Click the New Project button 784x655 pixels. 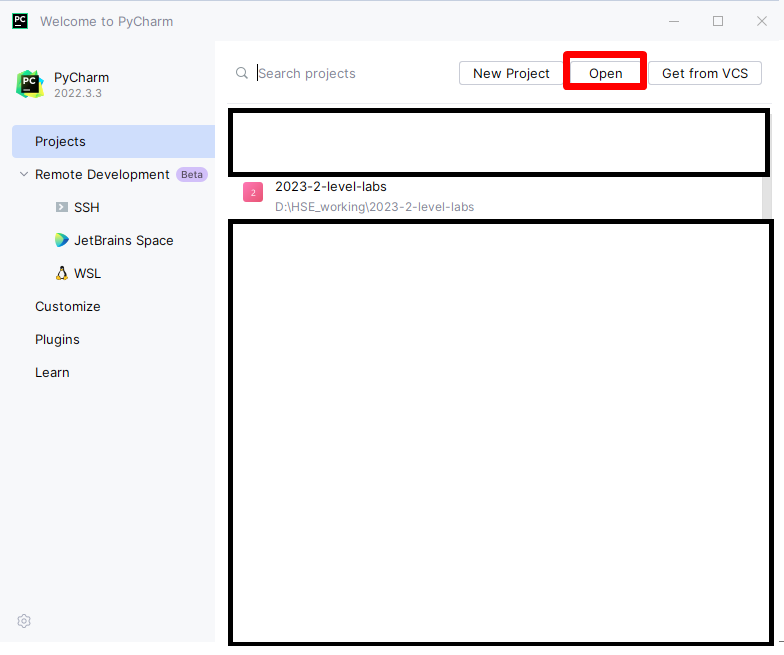[511, 73]
